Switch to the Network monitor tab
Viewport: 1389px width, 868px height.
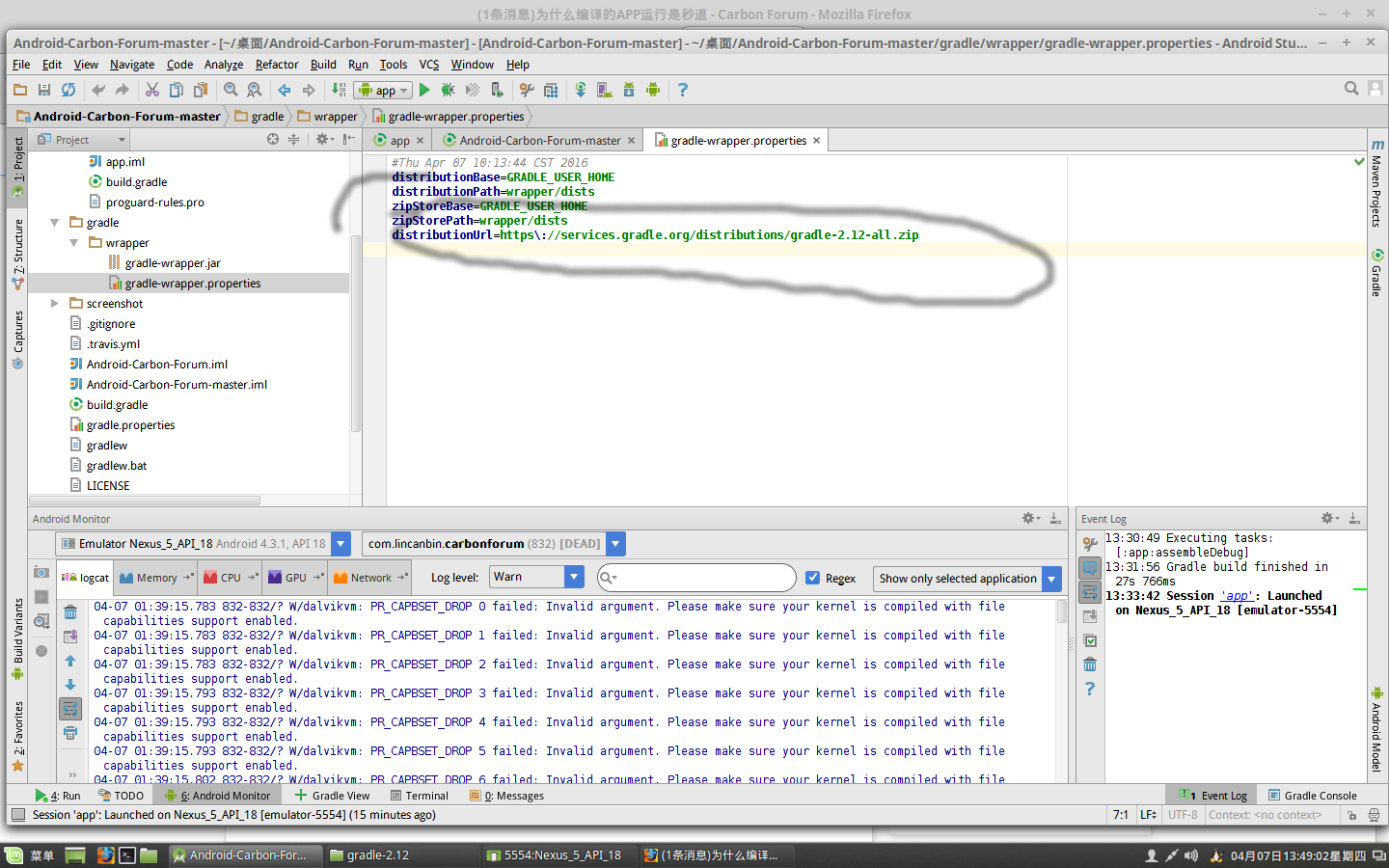(x=370, y=578)
